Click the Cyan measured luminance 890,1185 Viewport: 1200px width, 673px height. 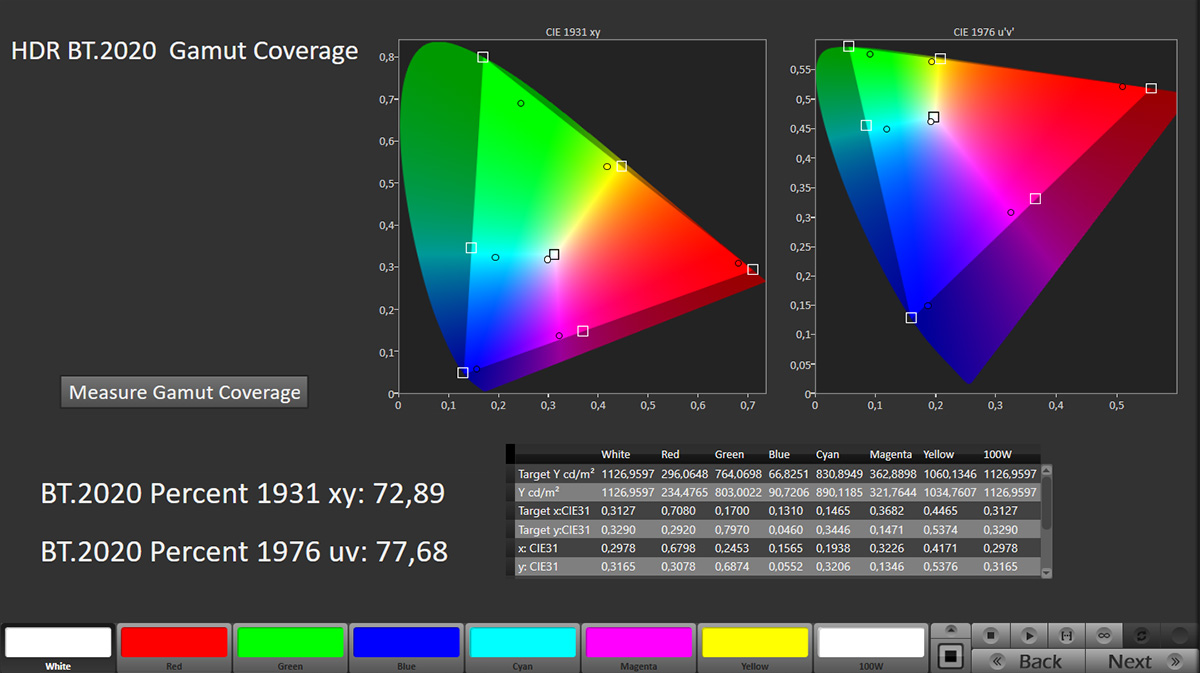pos(838,492)
